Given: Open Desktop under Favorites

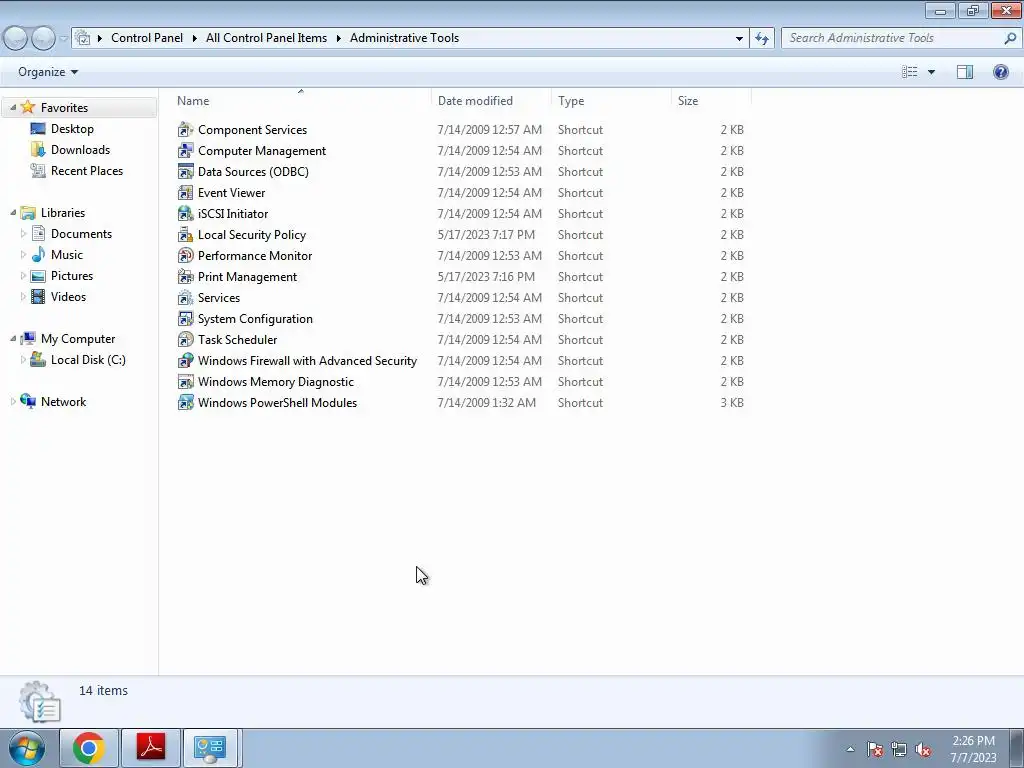Looking at the screenshot, I should pyautogui.click(x=72, y=129).
